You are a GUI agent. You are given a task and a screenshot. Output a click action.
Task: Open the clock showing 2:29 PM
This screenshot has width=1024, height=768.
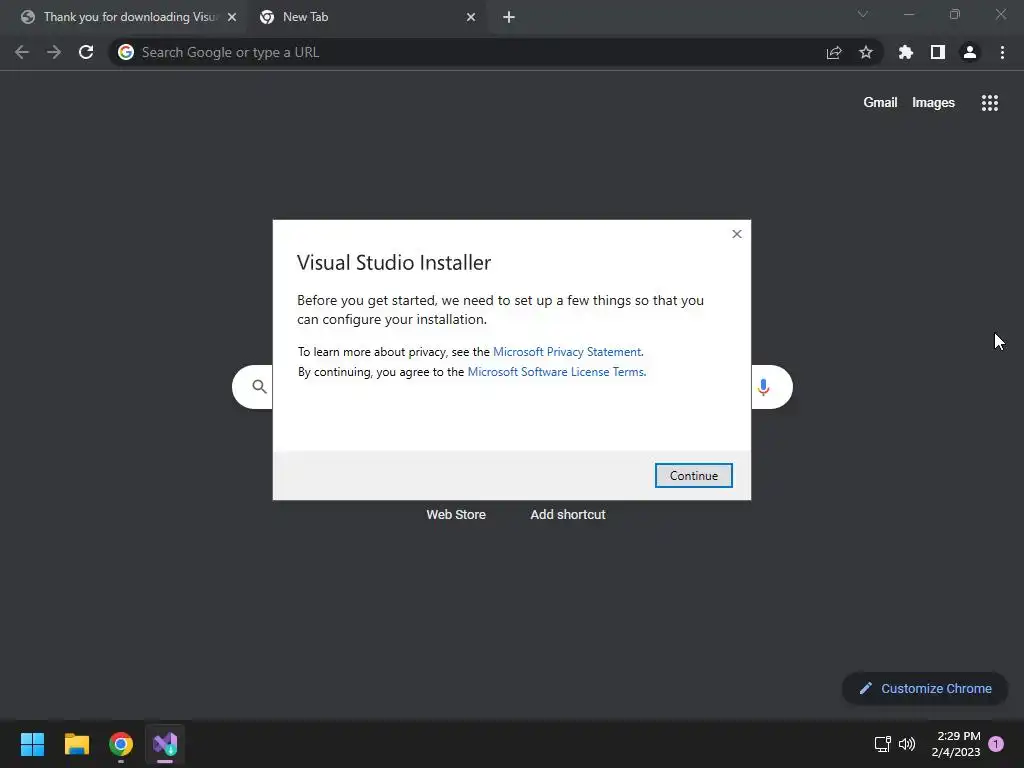point(956,744)
